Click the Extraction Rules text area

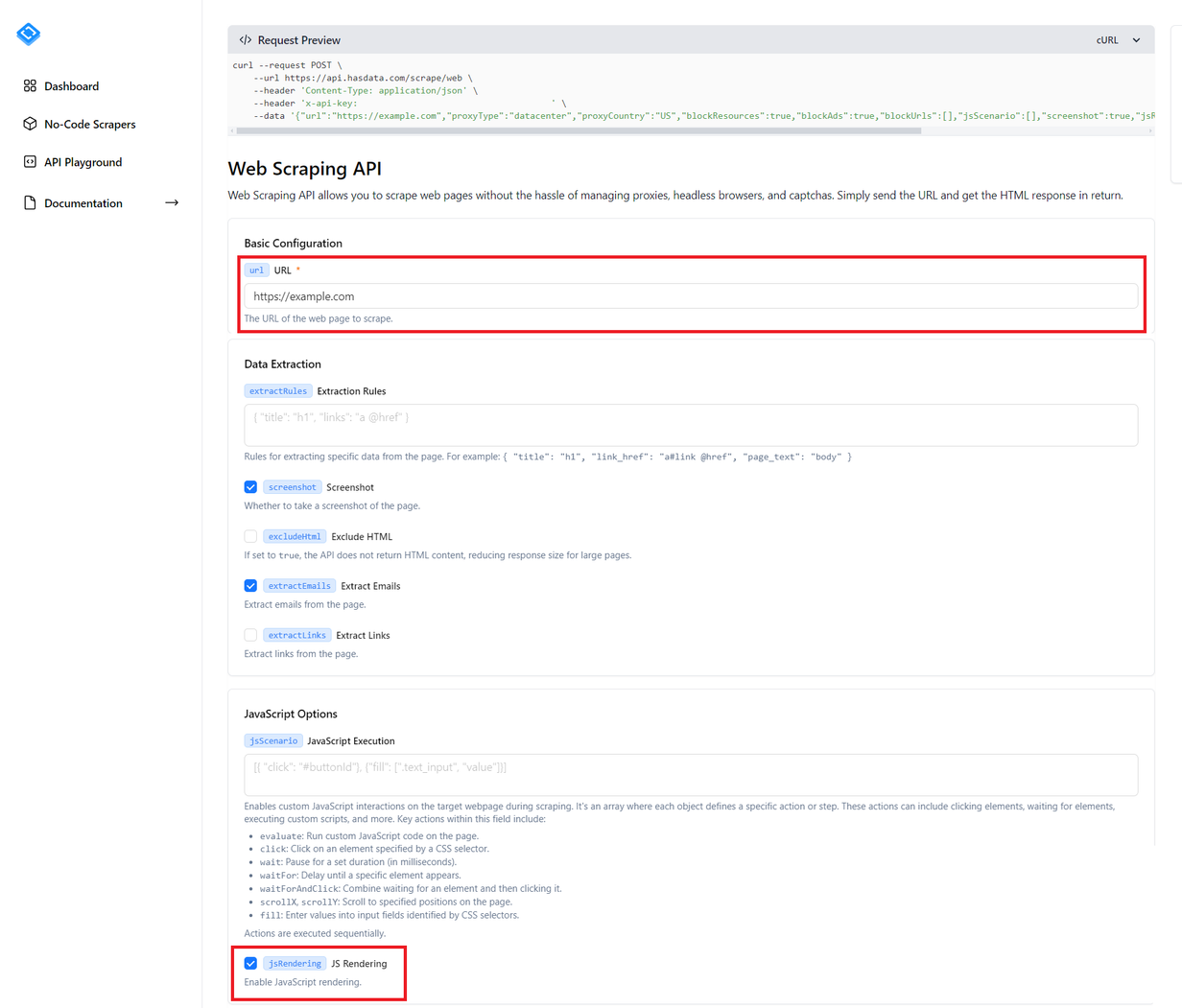pyautogui.click(x=691, y=425)
